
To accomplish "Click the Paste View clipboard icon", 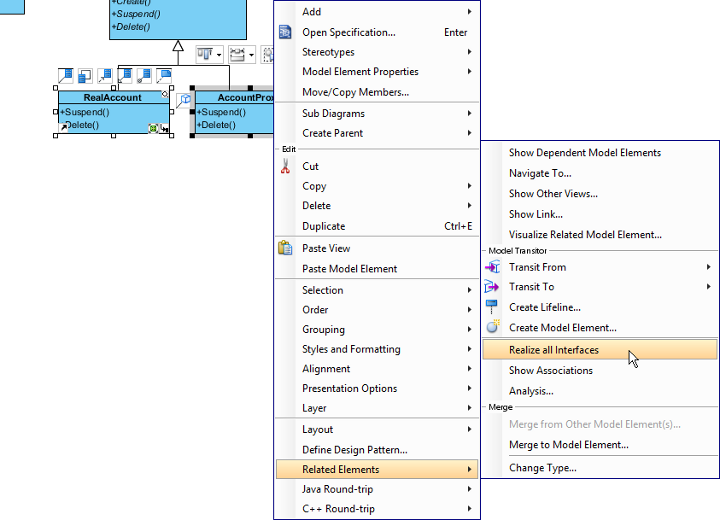I will [285, 248].
